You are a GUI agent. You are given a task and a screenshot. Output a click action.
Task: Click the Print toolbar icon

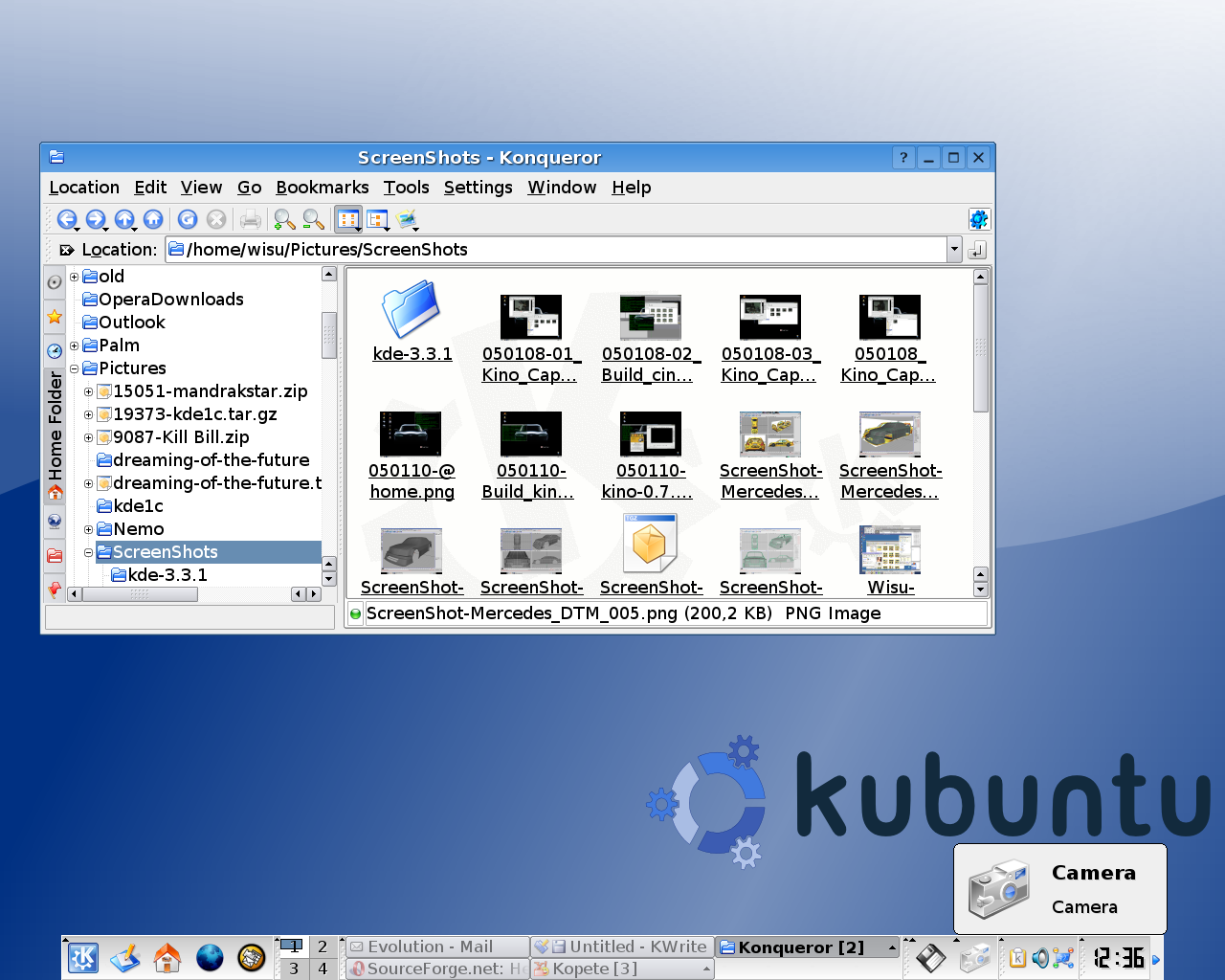coord(250,219)
